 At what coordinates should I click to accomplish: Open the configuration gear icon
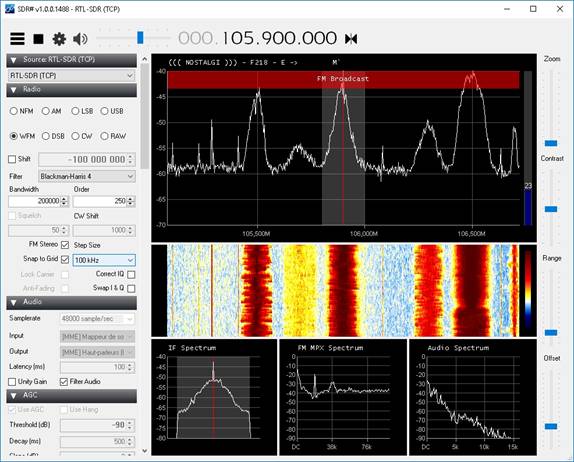click(59, 39)
